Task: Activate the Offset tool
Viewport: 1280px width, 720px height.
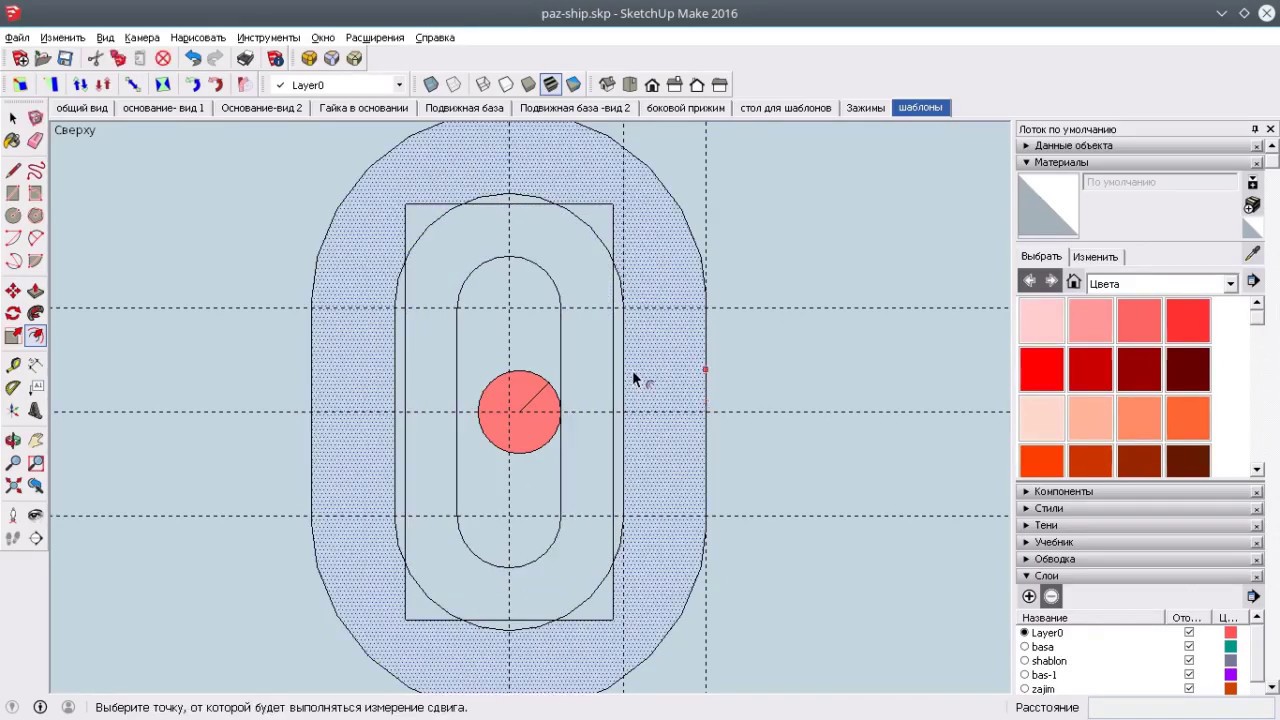Action: (35, 335)
